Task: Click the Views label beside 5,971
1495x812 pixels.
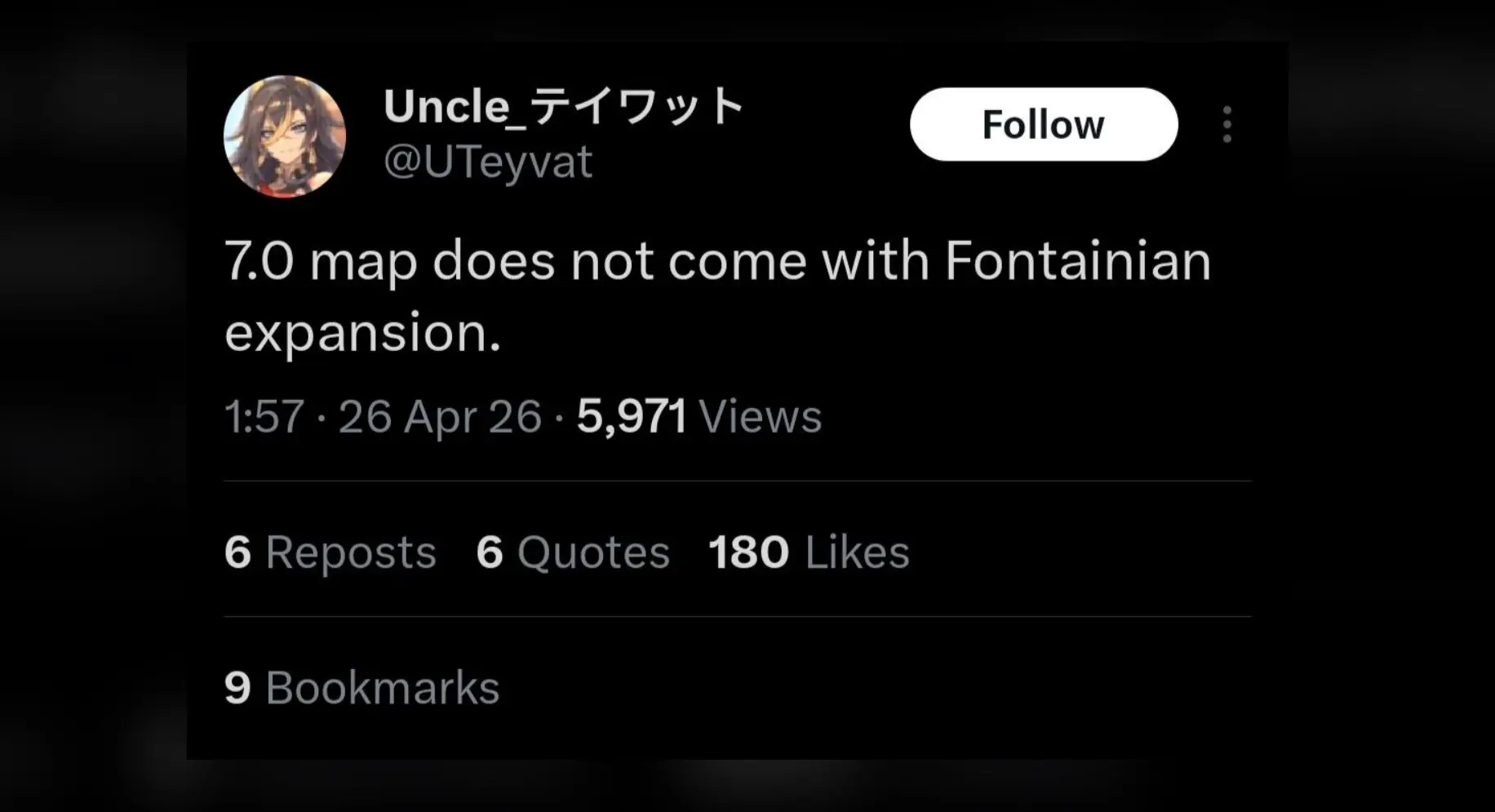Action: pos(760,417)
